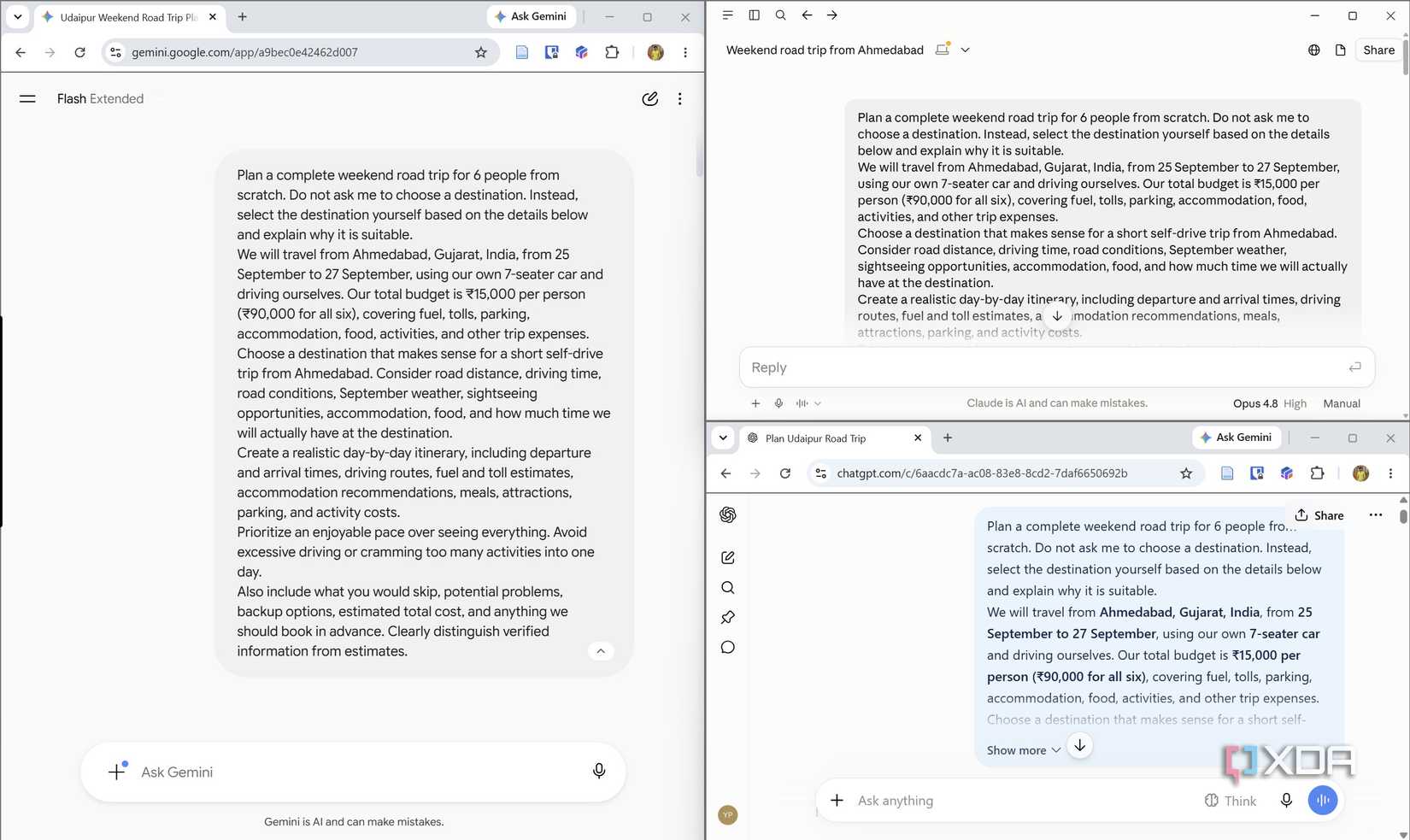
Task: Open YP account avatar in ChatGPT
Action: pyautogui.click(x=728, y=815)
